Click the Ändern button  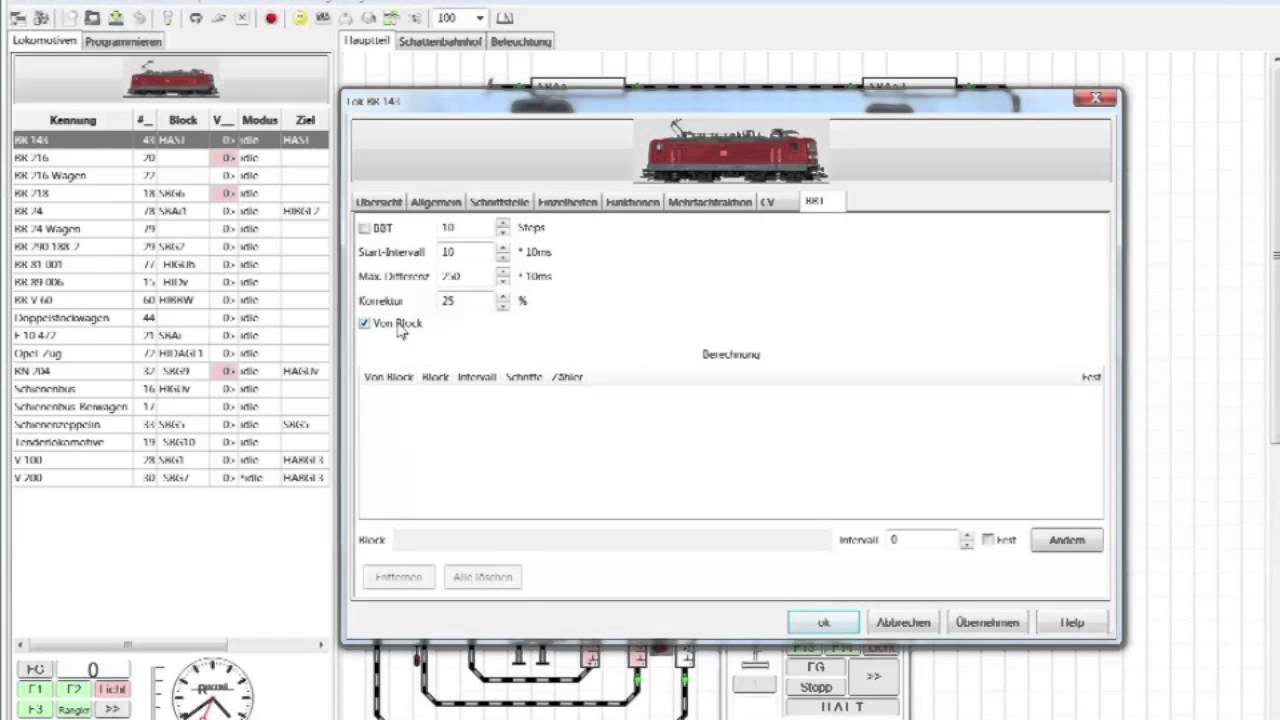[x=1066, y=540]
